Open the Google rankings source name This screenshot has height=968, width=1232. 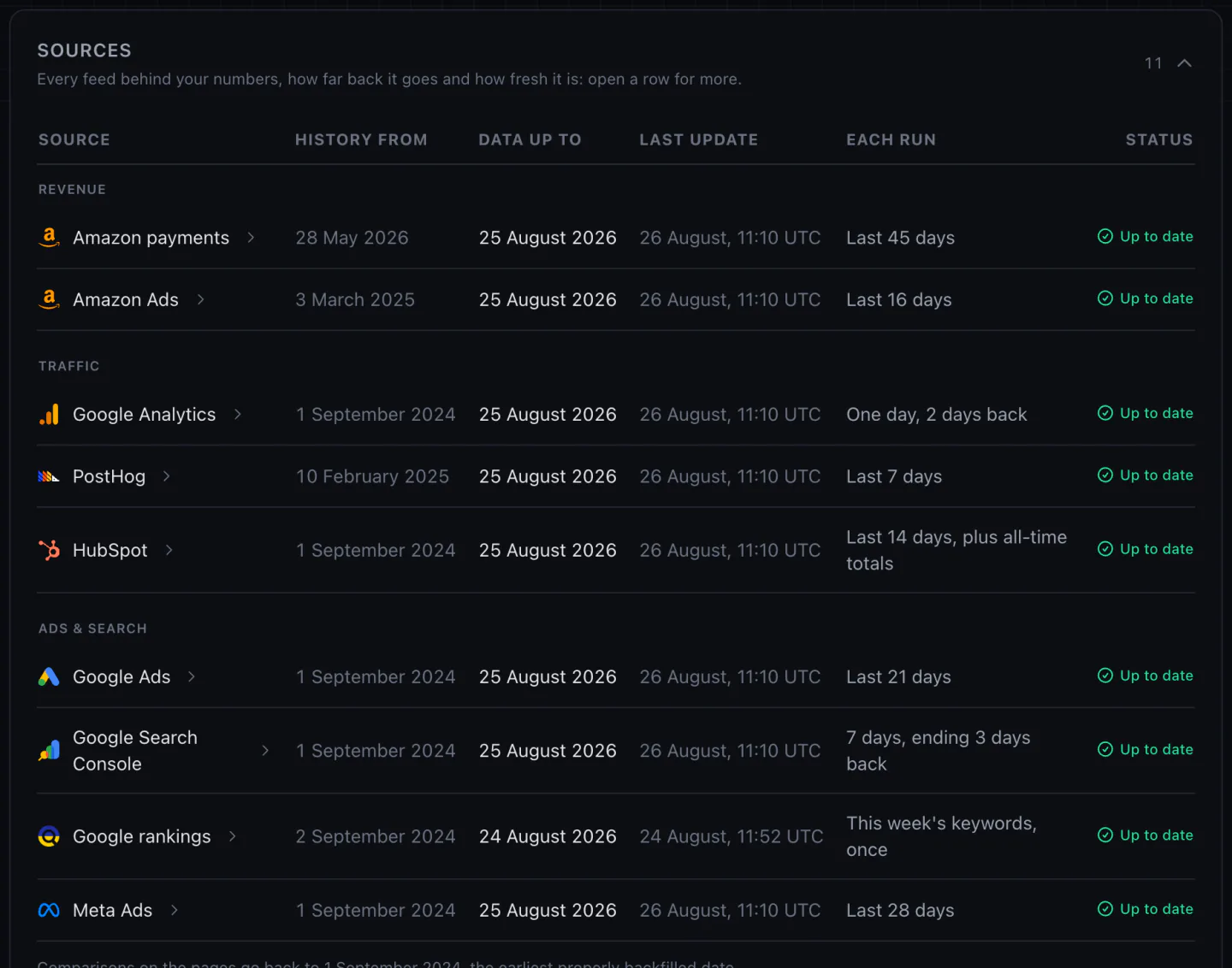[141, 836]
